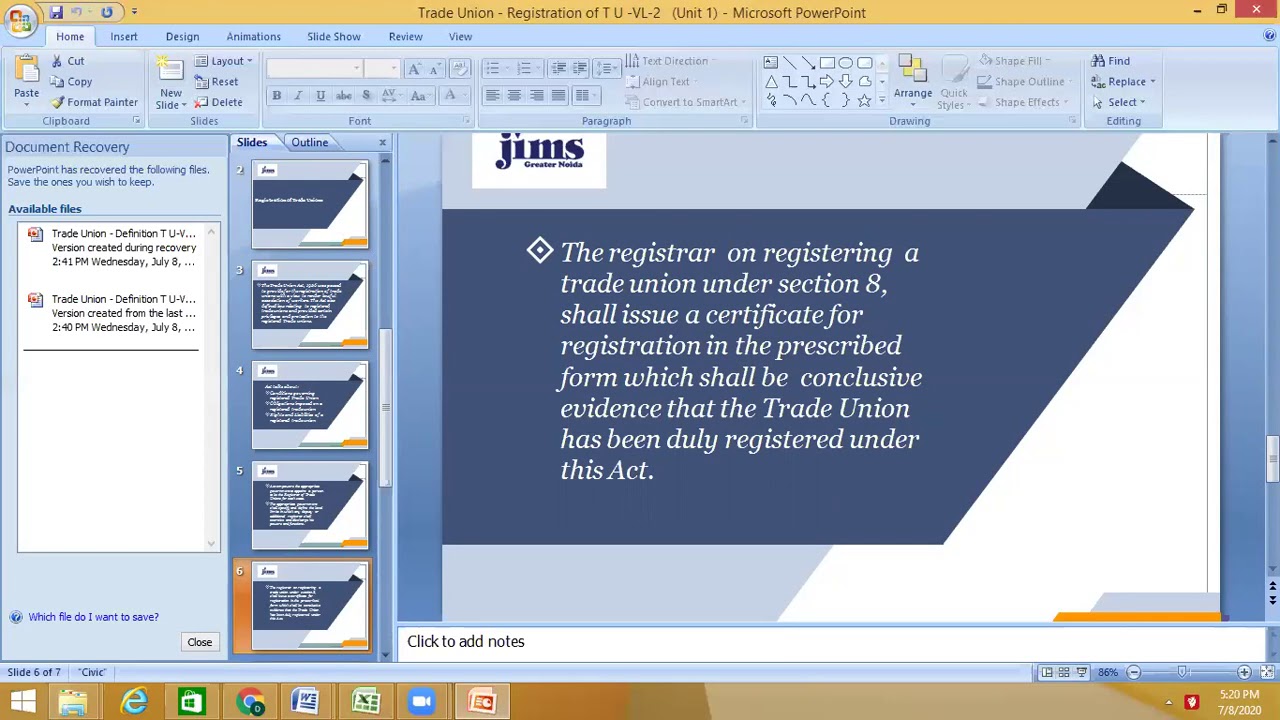This screenshot has width=1280, height=720.
Task: Open the Arrange menu
Action: [x=913, y=80]
